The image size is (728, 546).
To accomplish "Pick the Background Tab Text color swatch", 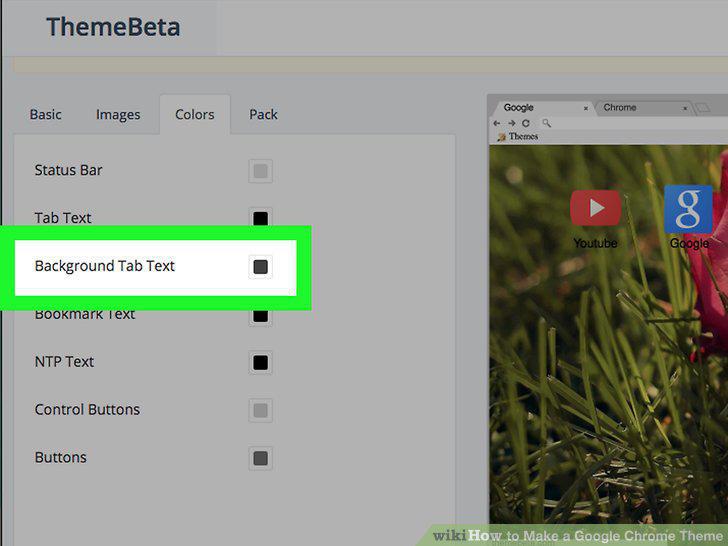I will tap(260, 266).
